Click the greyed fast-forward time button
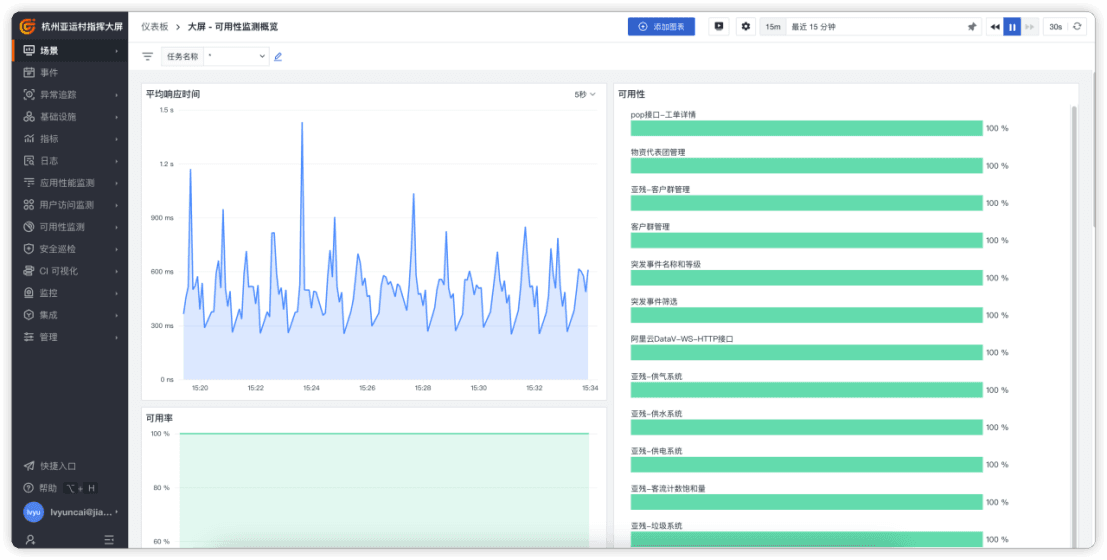 pyautogui.click(x=1030, y=27)
